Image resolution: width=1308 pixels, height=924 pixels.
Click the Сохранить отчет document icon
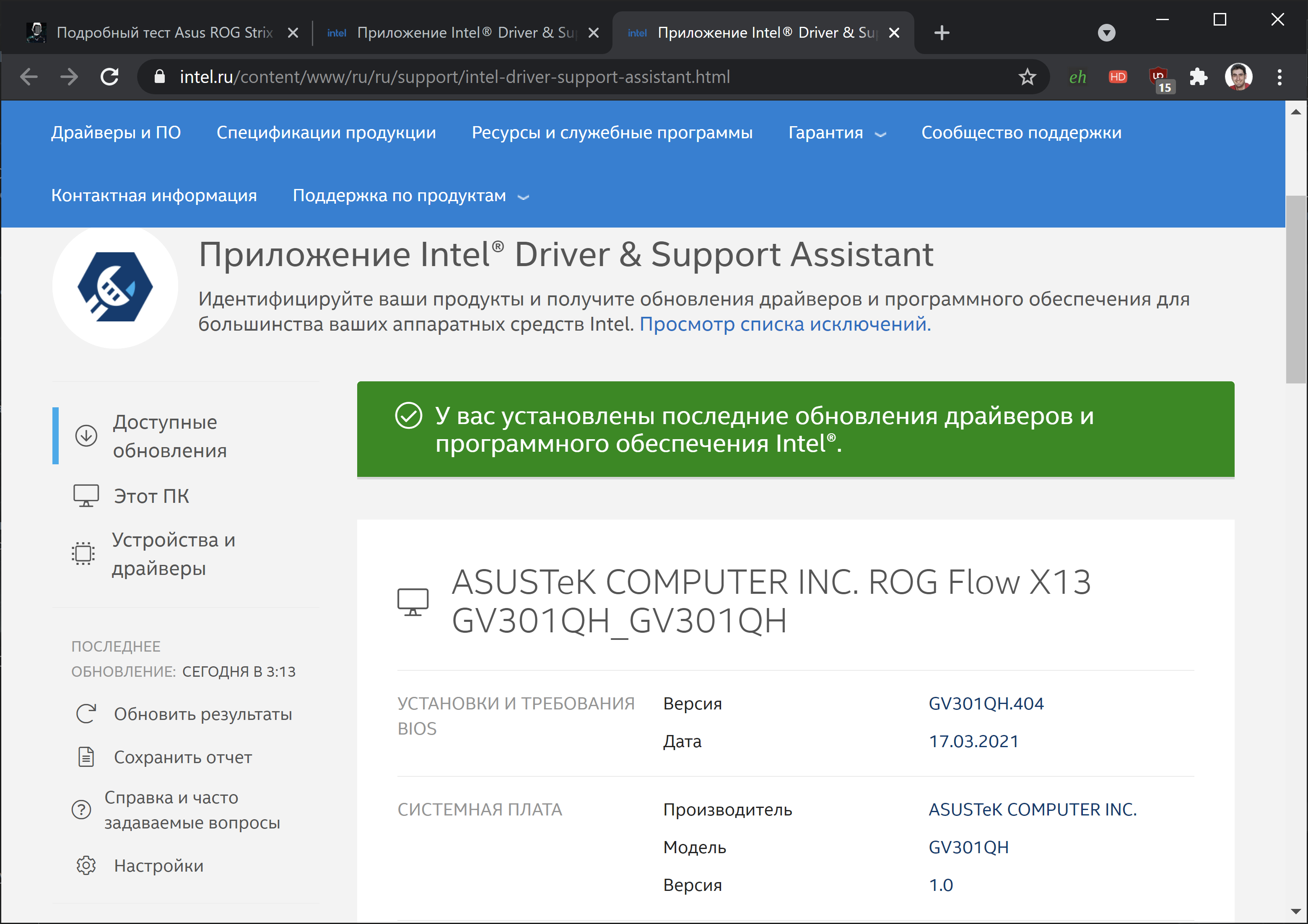coord(86,757)
